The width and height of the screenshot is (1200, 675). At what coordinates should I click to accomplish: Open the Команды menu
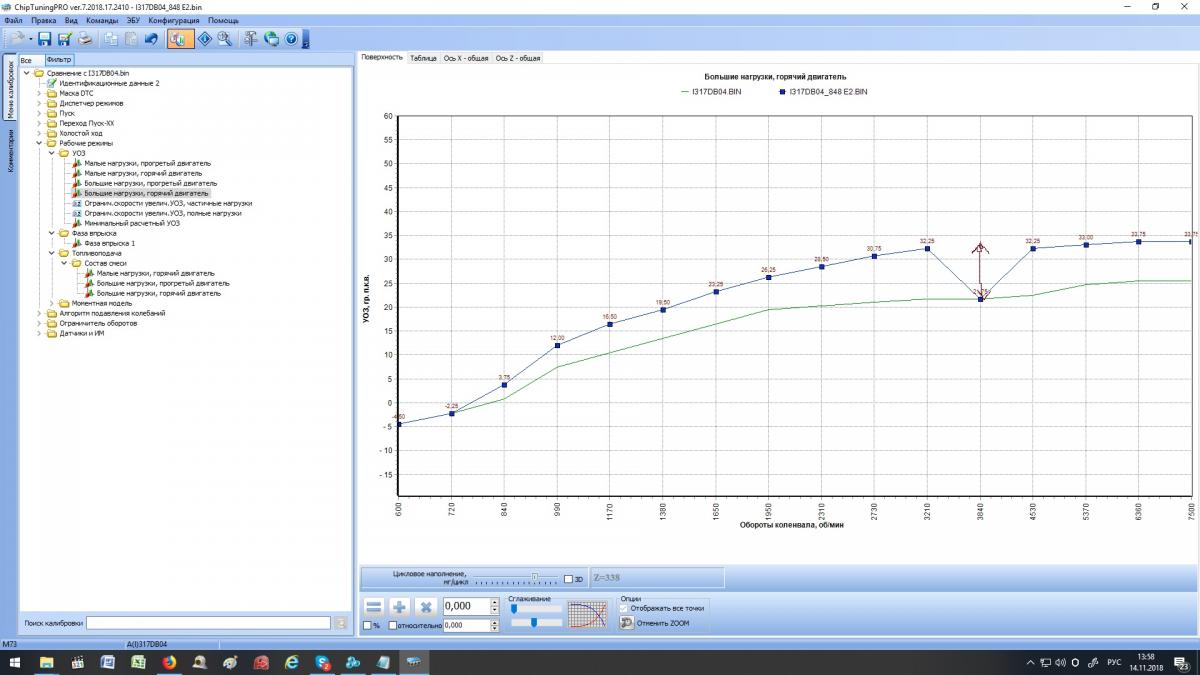[x=103, y=20]
